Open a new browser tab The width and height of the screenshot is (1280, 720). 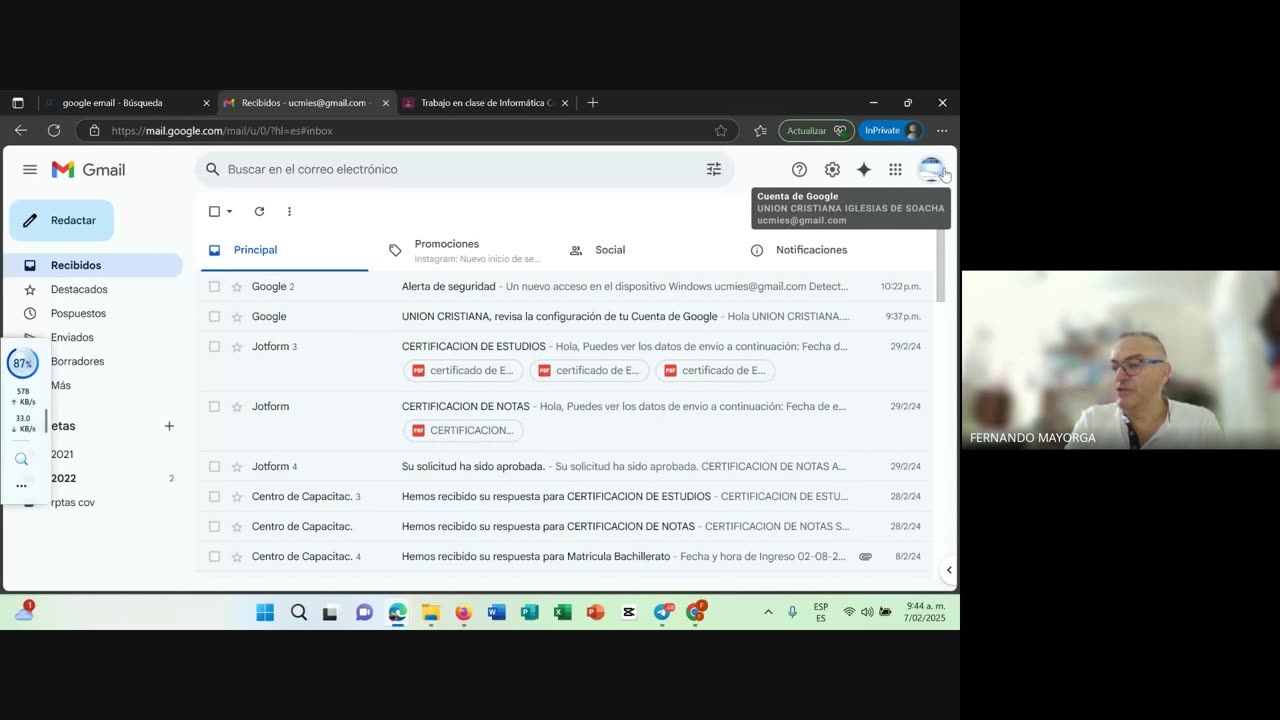point(593,103)
